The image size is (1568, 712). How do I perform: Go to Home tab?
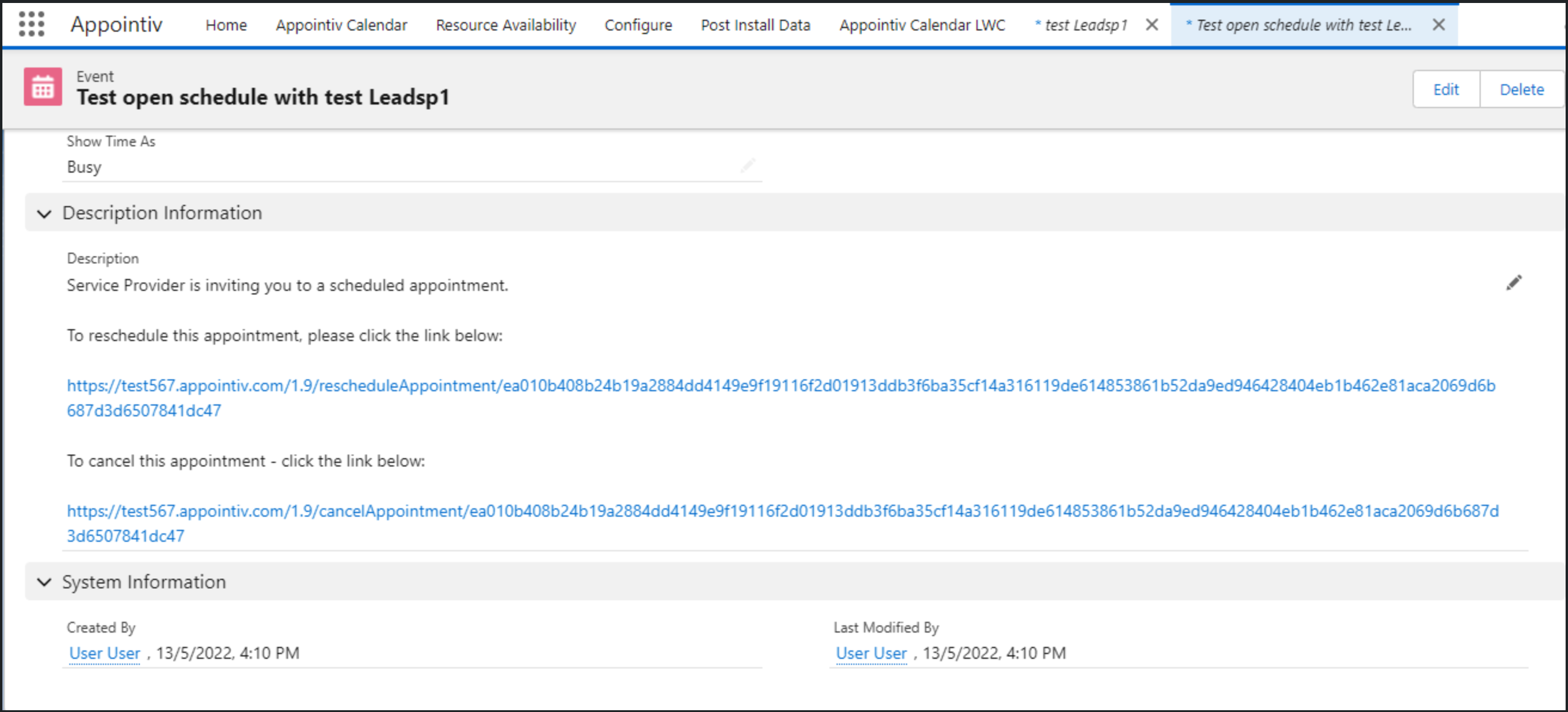tap(226, 25)
